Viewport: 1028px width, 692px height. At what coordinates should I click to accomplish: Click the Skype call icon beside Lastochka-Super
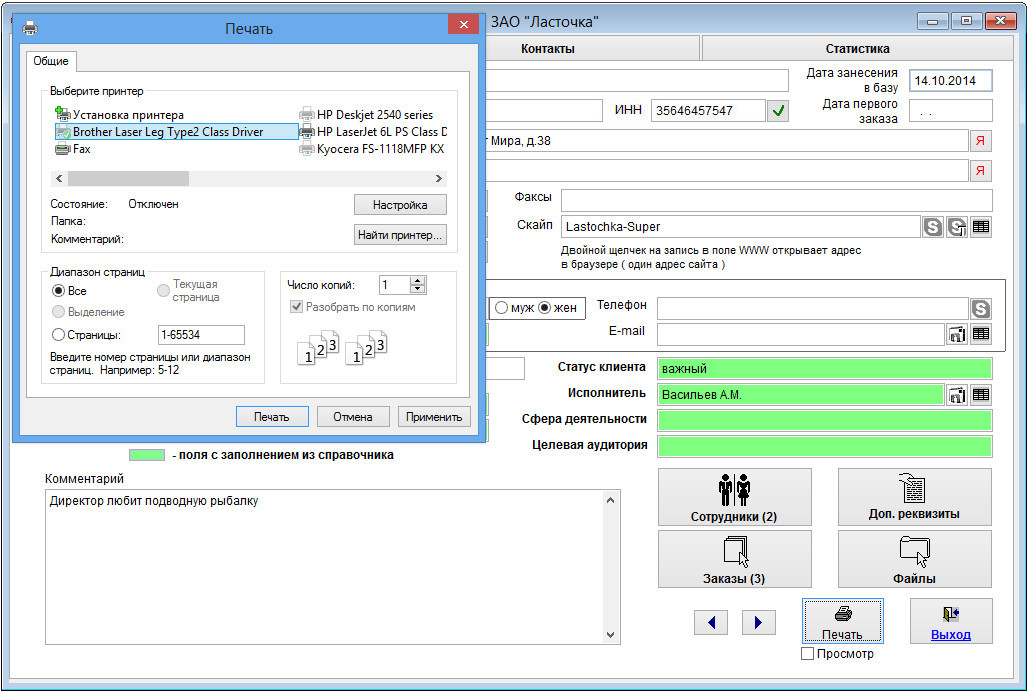pyautogui.click(x=933, y=227)
